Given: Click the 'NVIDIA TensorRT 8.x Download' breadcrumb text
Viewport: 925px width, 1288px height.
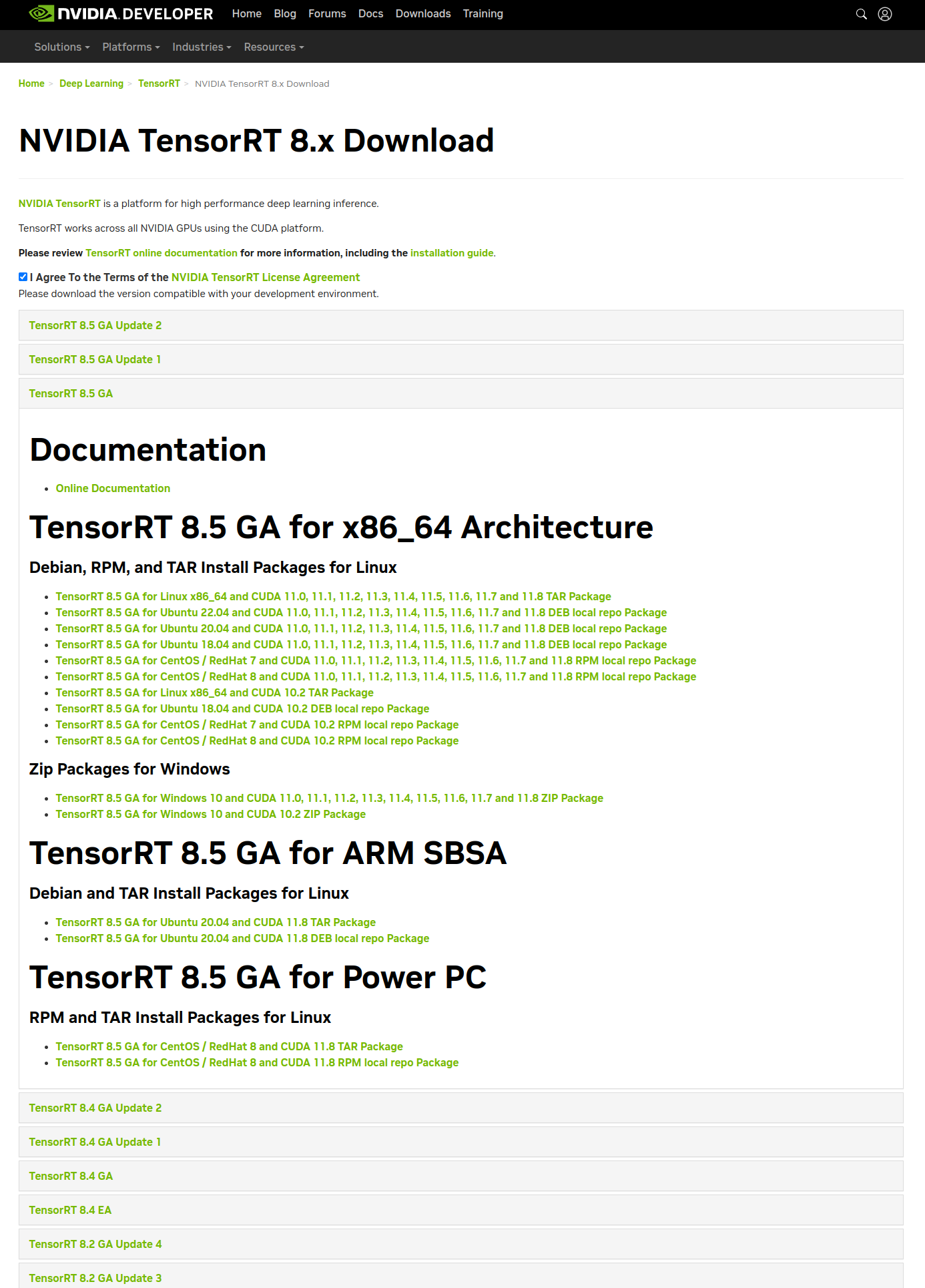Looking at the screenshot, I should coord(262,83).
